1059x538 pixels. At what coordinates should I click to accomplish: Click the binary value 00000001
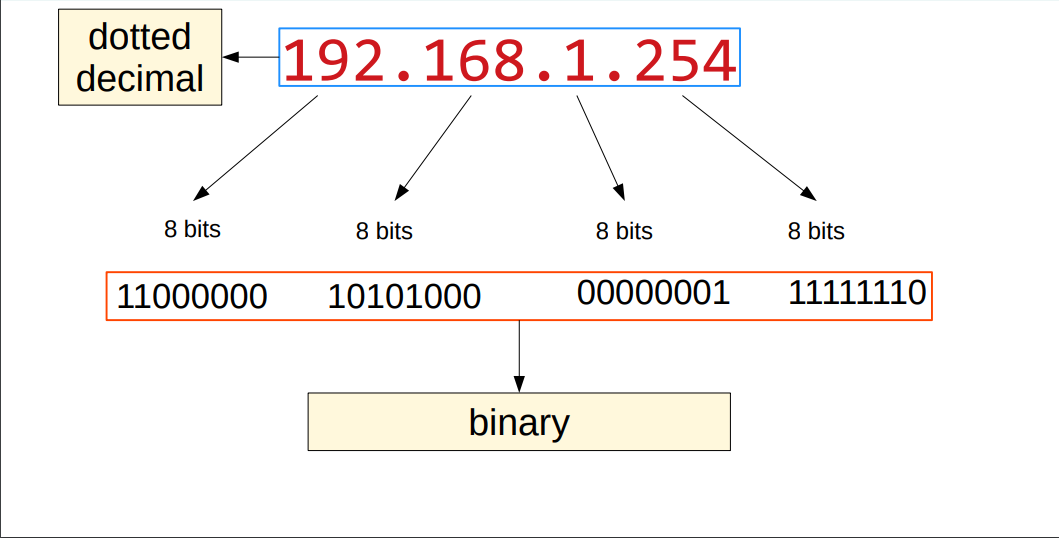653,293
